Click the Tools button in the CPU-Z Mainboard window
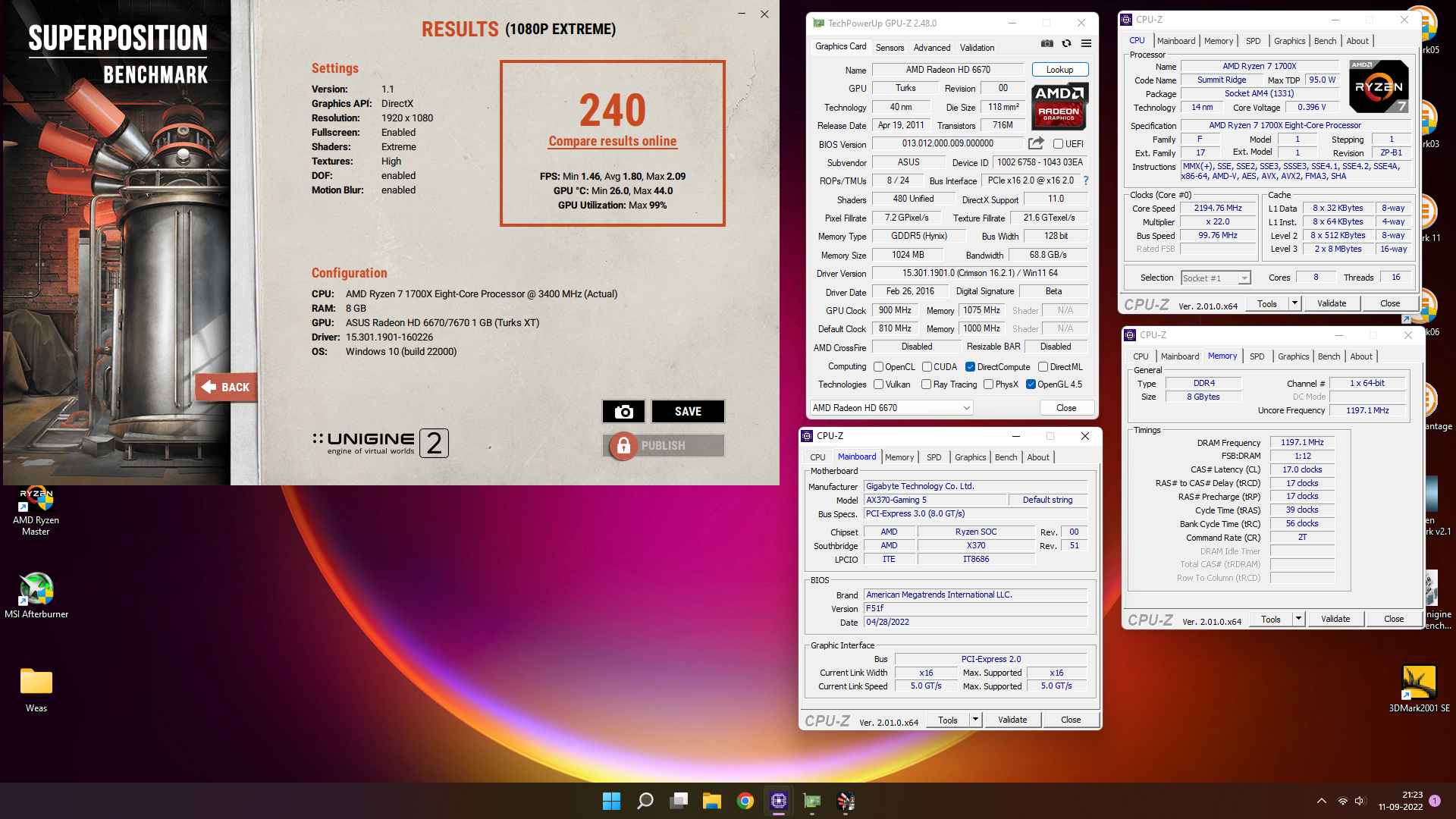The height and width of the screenshot is (819, 1456). click(947, 720)
